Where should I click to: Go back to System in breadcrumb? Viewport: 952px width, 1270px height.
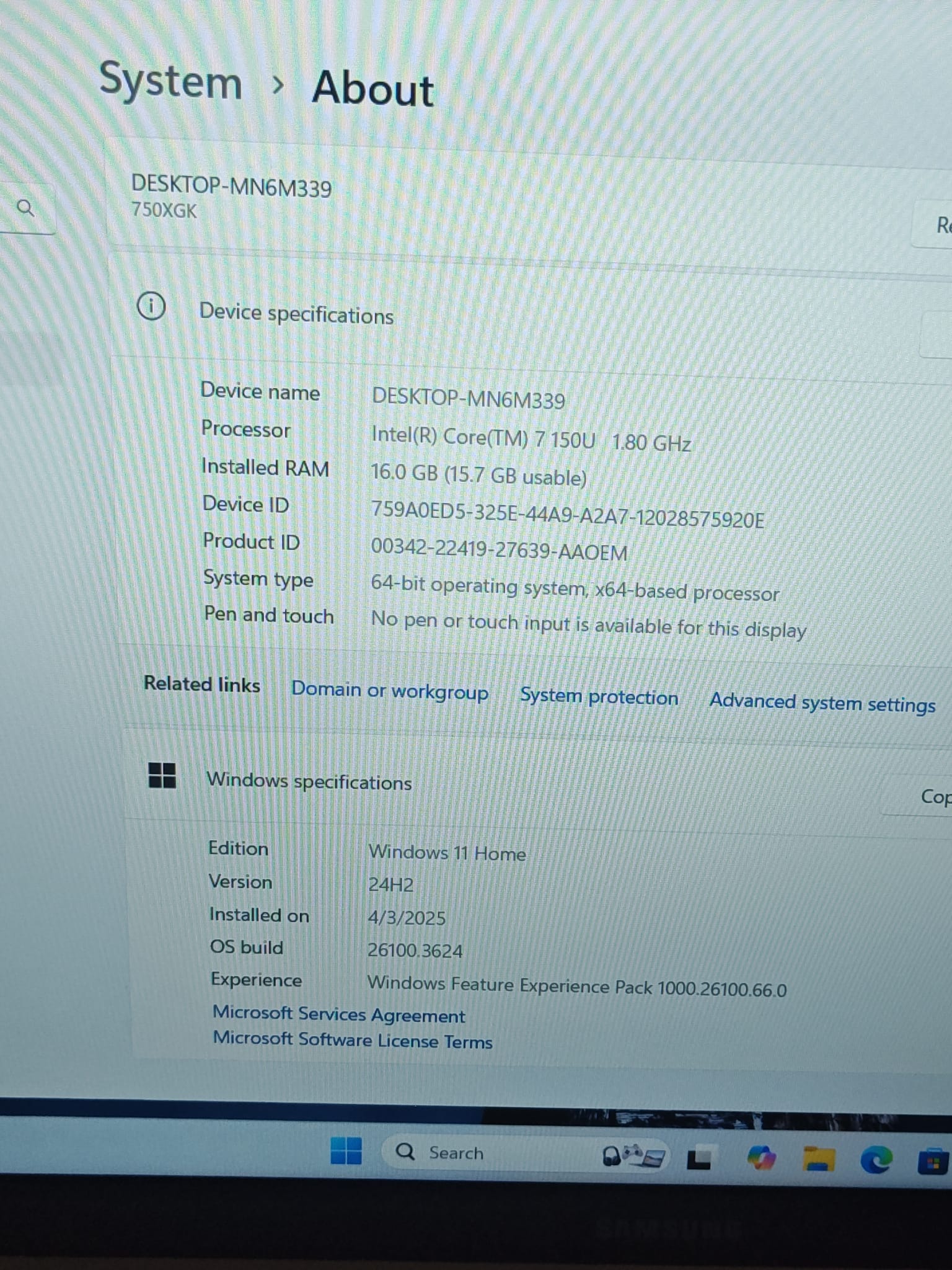pos(170,81)
